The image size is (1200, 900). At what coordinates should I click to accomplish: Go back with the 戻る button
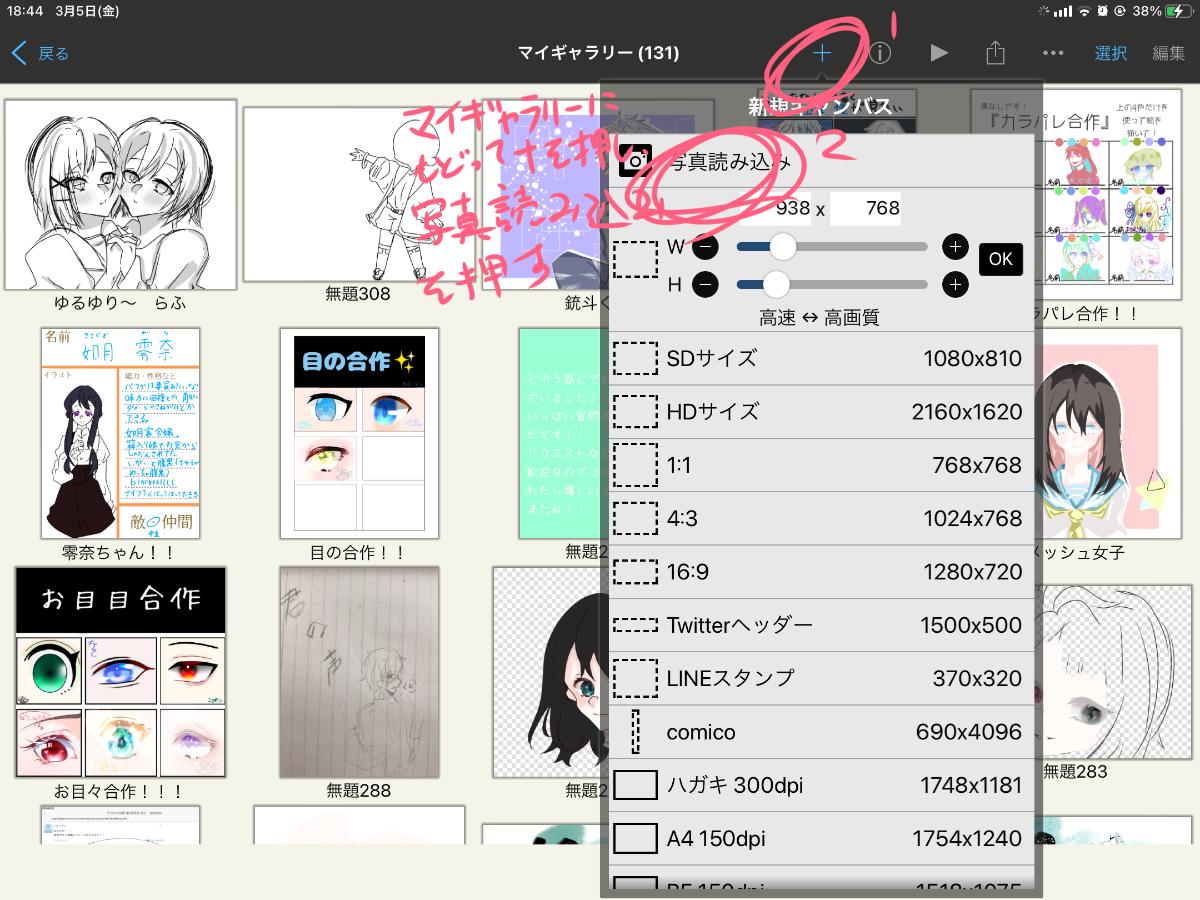coord(42,53)
